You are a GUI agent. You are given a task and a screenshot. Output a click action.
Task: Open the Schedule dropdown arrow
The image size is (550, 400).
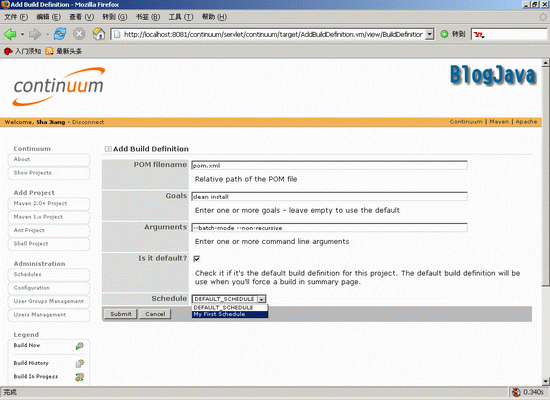point(261,299)
